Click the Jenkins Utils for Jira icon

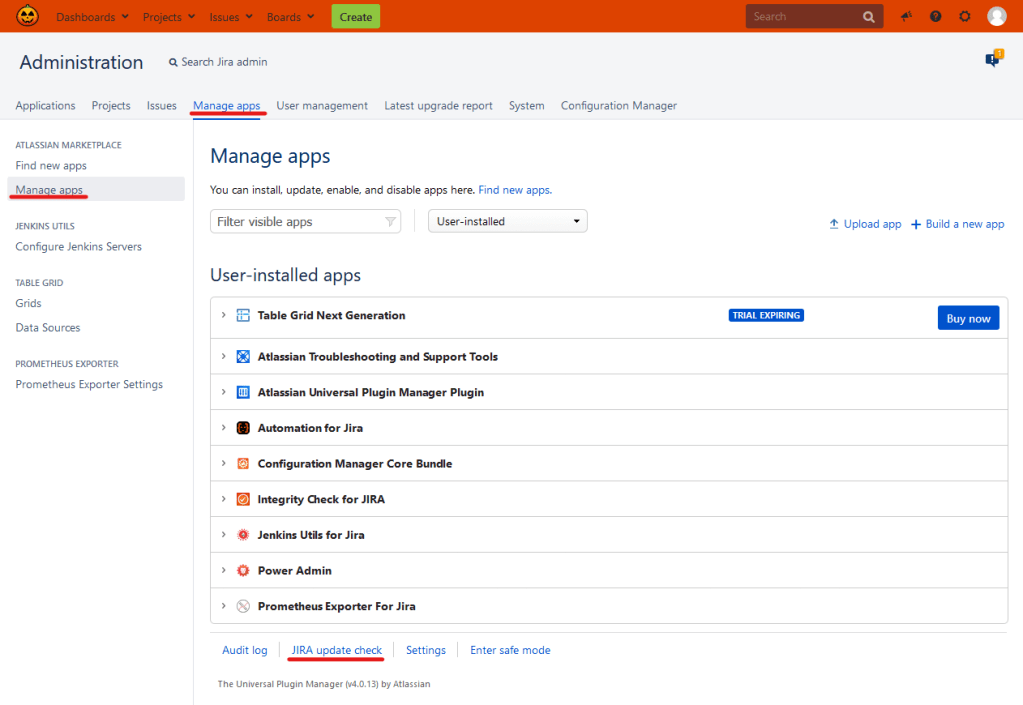pyautogui.click(x=243, y=535)
